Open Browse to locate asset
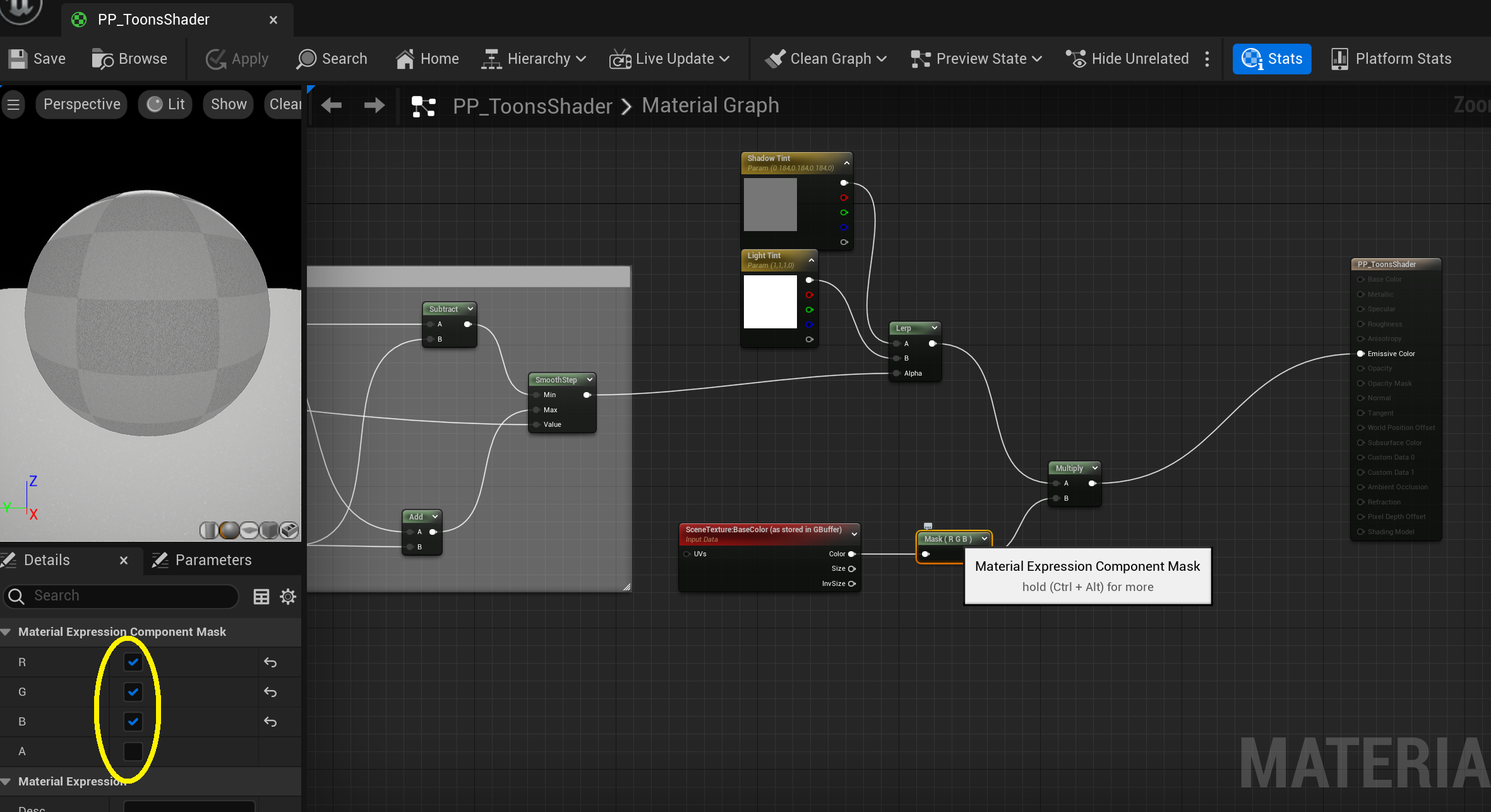The width and height of the screenshot is (1491, 812). (129, 59)
